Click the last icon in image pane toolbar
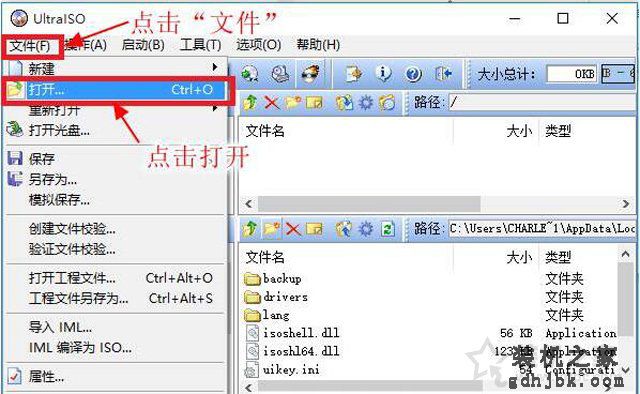The height and width of the screenshot is (394, 640). [387, 102]
